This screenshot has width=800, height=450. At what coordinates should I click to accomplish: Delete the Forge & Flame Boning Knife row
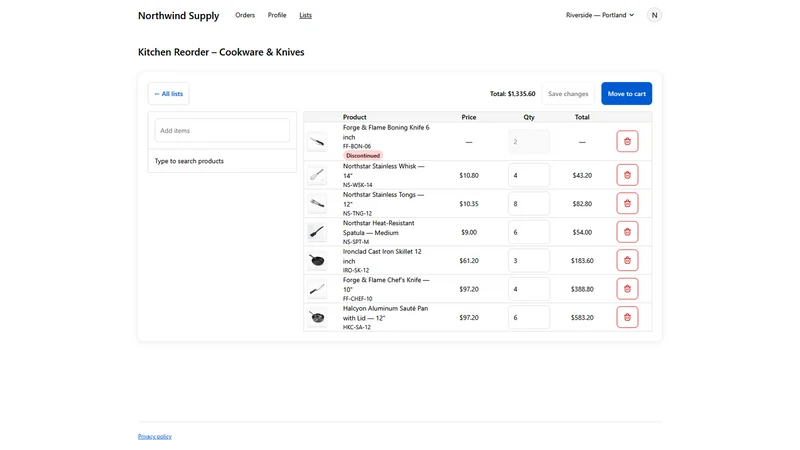coord(627,141)
